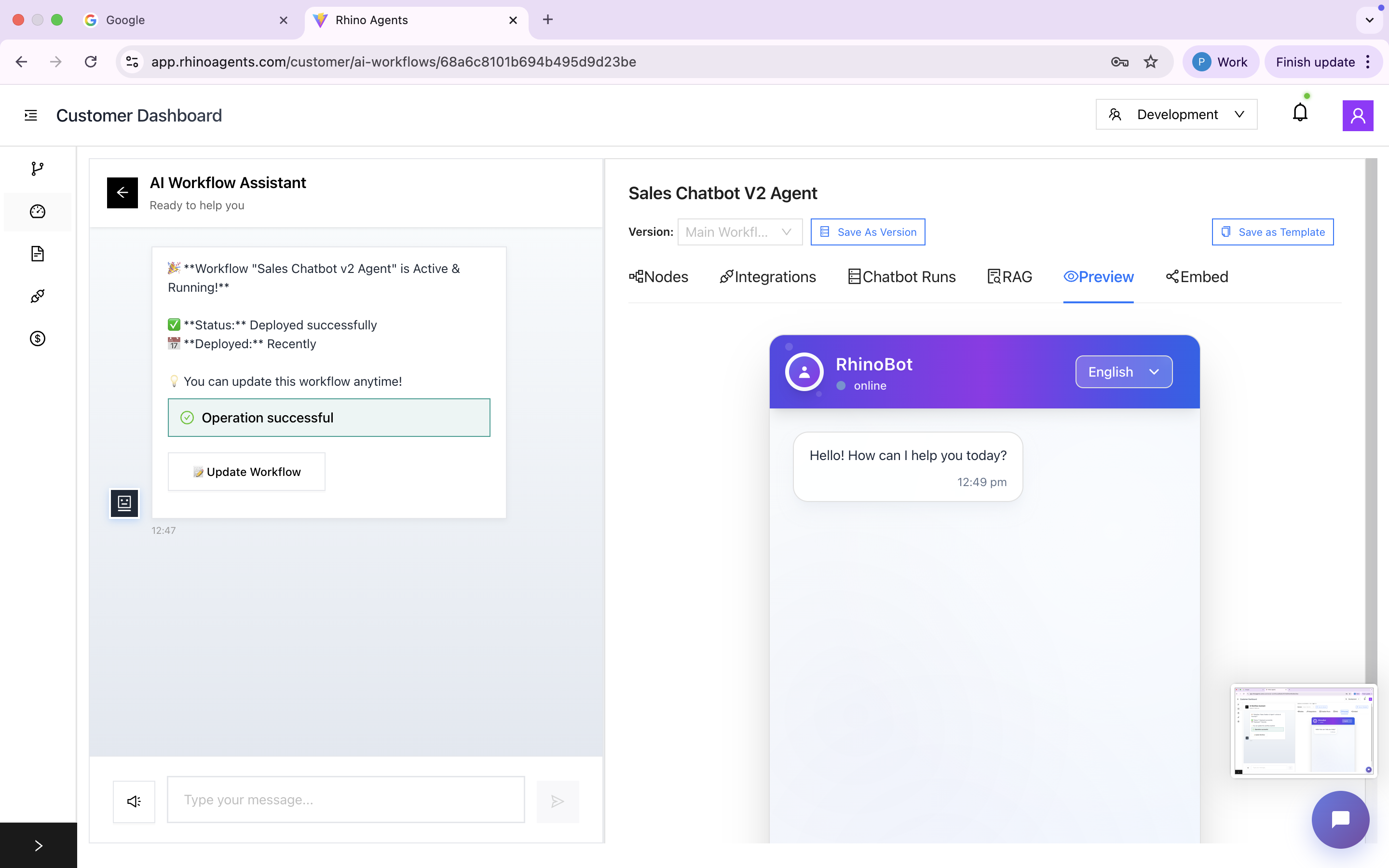Click the right panel vertical scrollbar
1389x868 pixels.
pos(1371,419)
